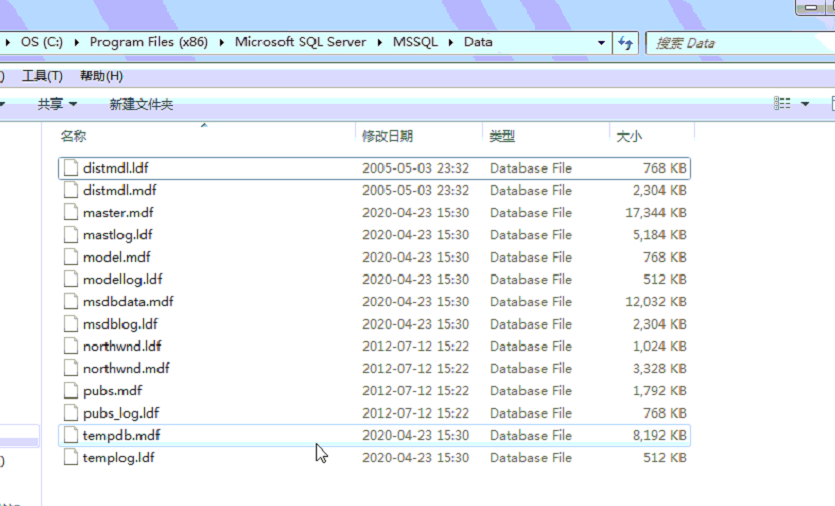This screenshot has width=835, height=506.
Task: Click the 搜索 Data search box
Action: [740, 43]
